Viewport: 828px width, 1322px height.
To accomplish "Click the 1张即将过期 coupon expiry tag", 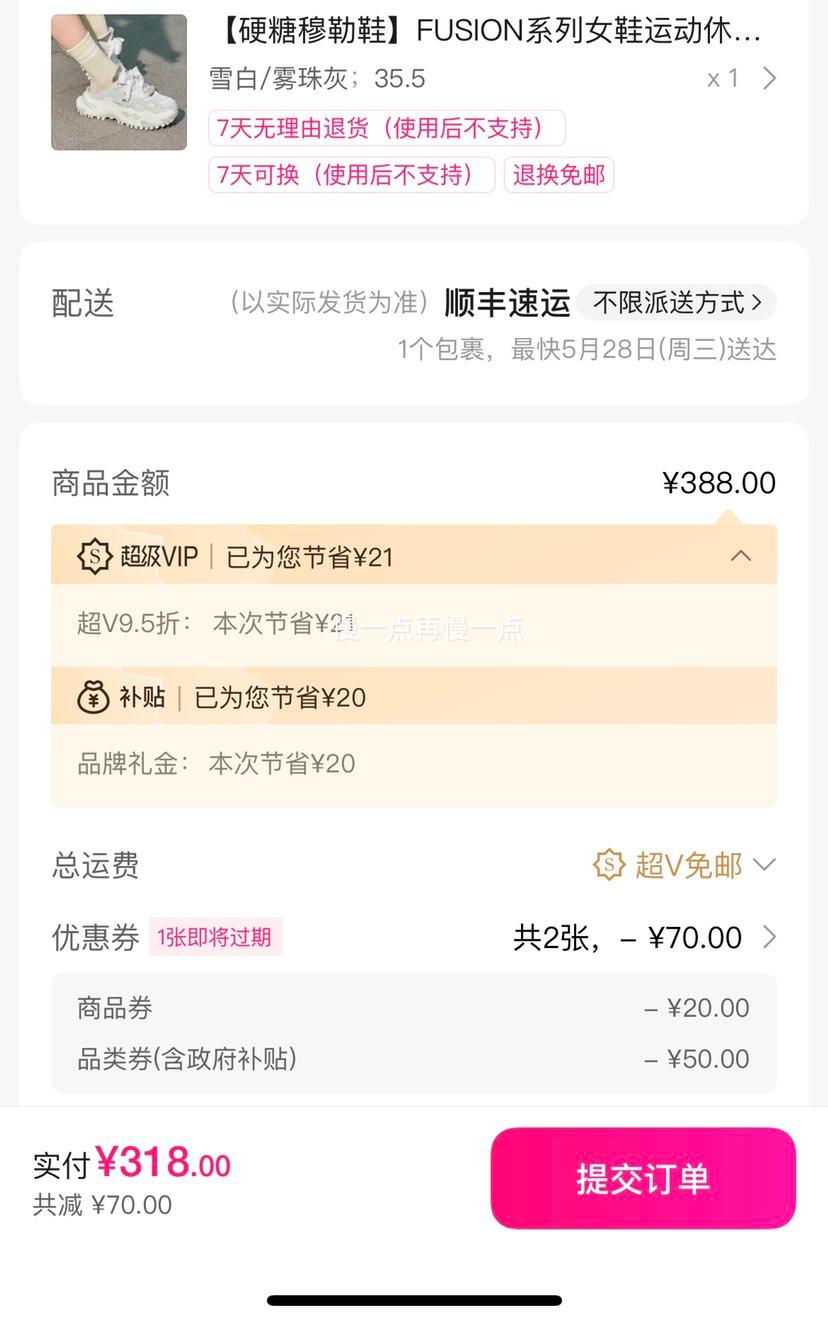I will click(x=215, y=937).
